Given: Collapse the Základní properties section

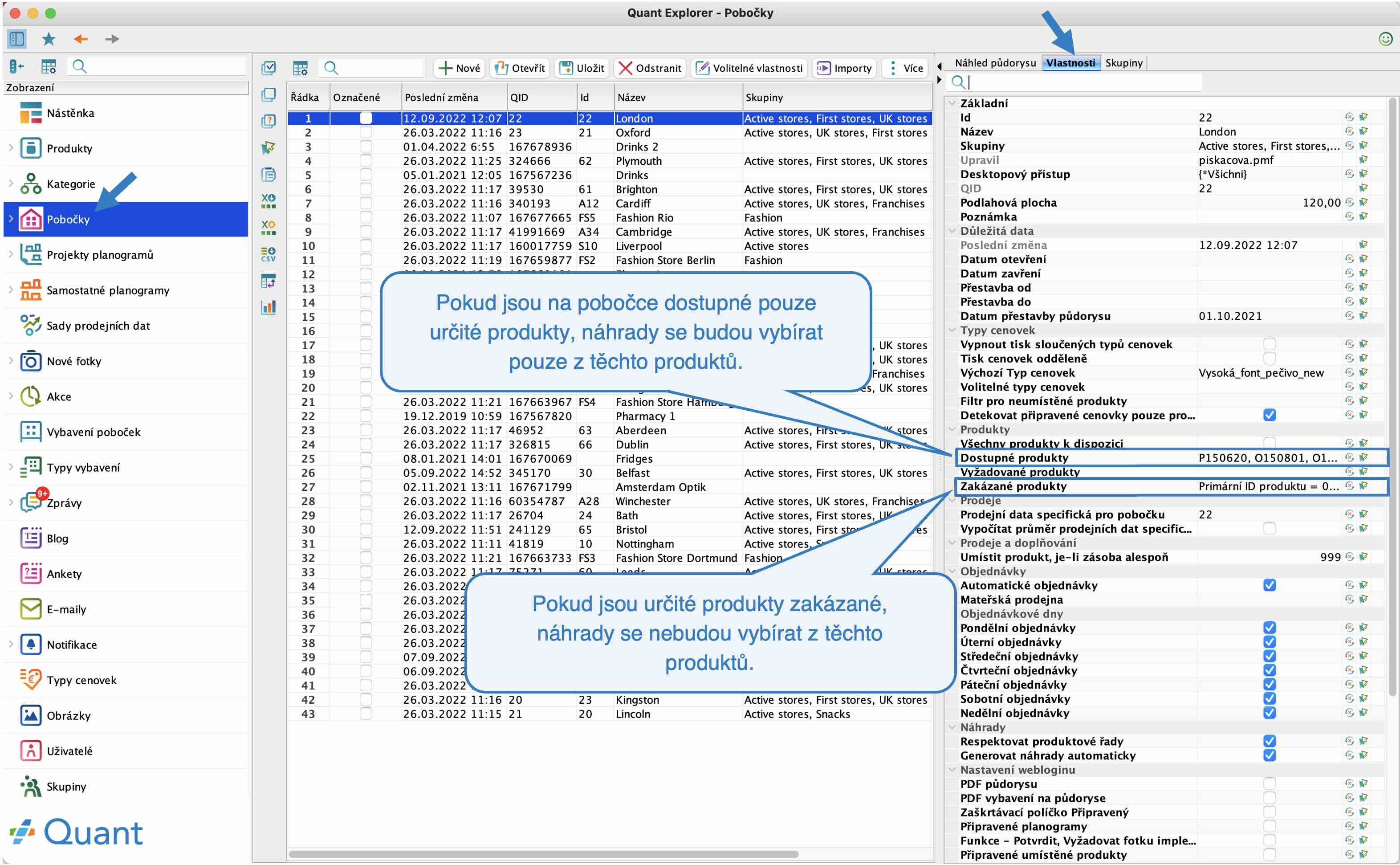Looking at the screenshot, I should 952,103.
